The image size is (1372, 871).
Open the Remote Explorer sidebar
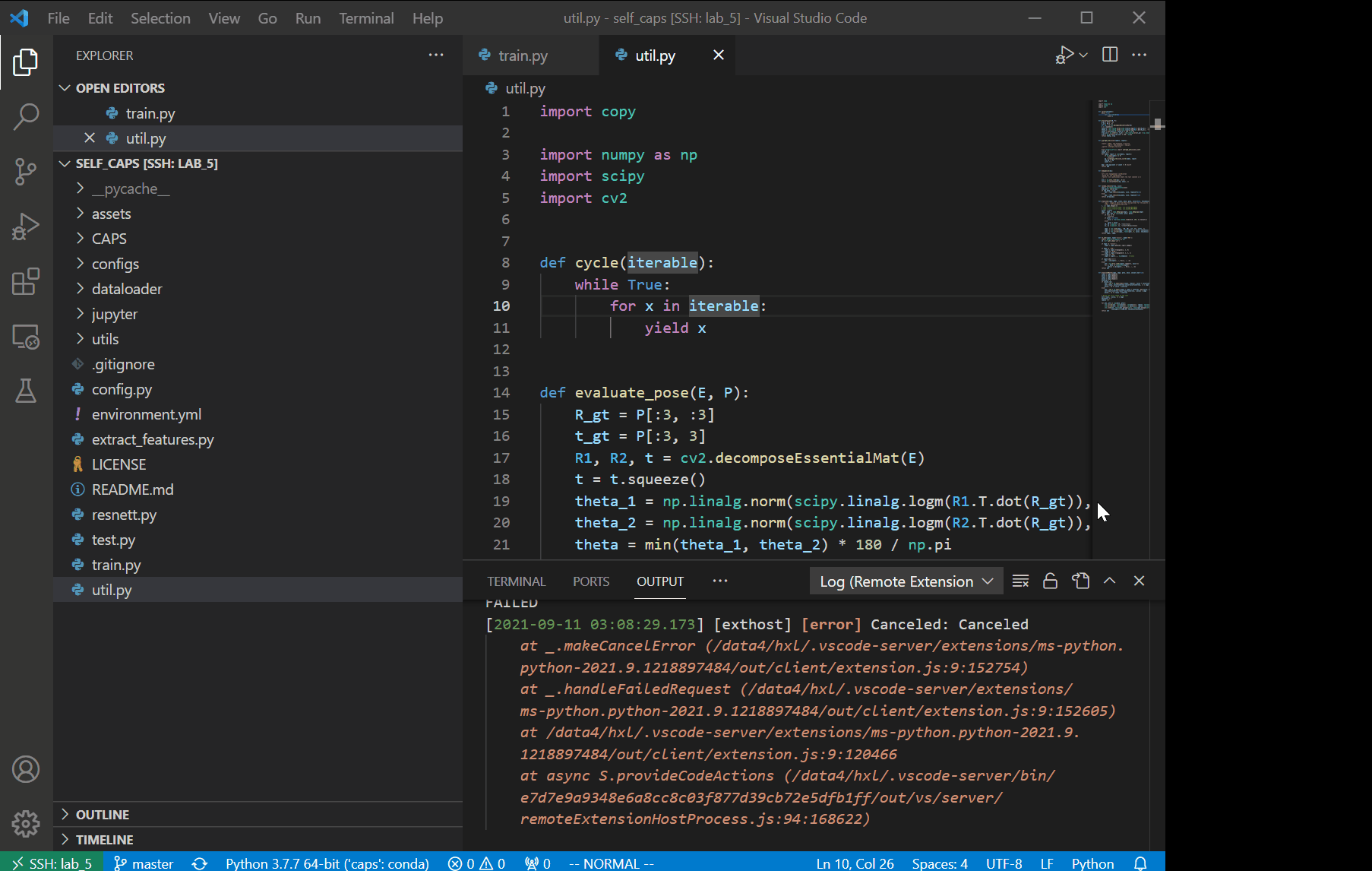coord(27,337)
